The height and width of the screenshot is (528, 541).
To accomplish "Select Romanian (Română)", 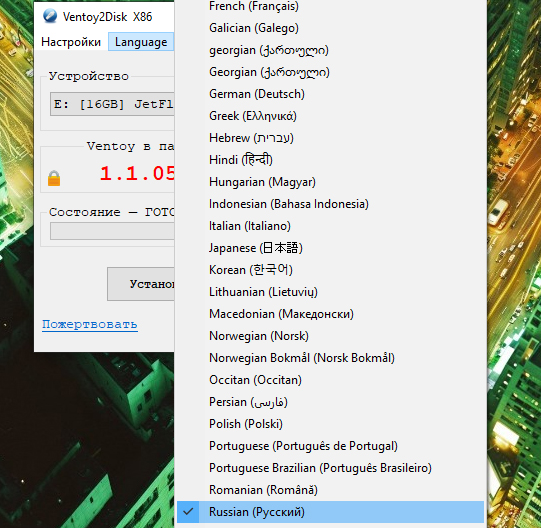I will 330,490.
